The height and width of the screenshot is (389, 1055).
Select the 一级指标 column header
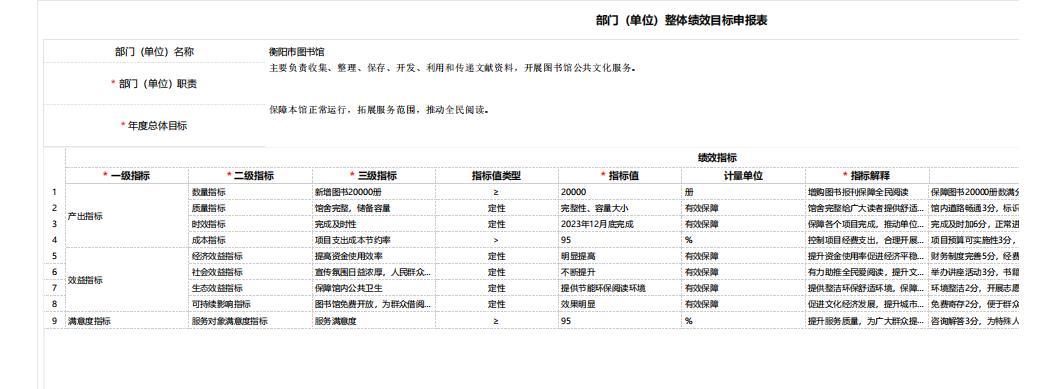tap(126, 176)
